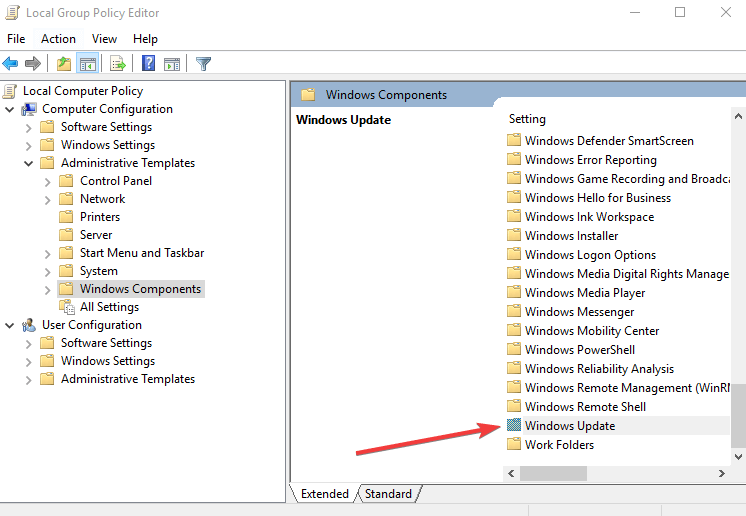Click the All Settings icon in tree

pos(67,307)
